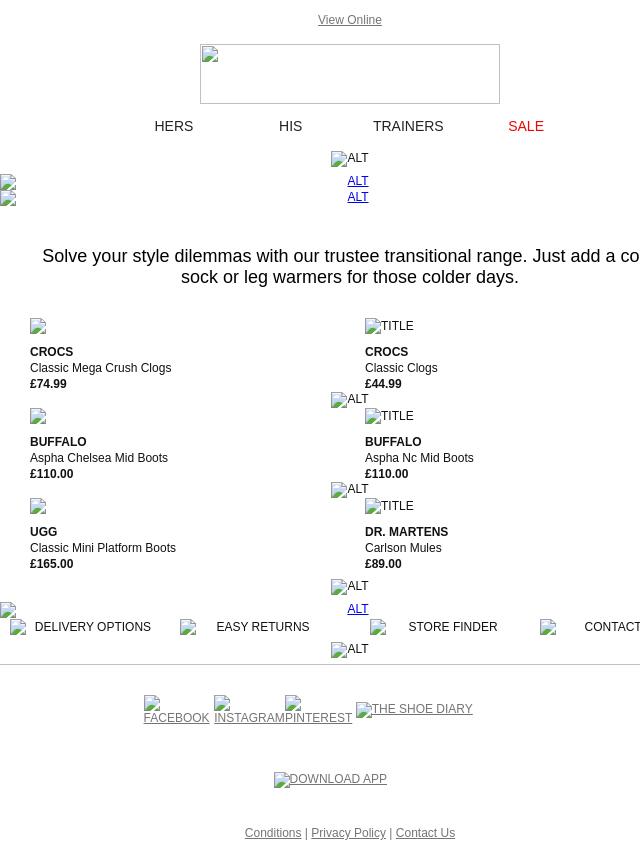Open the HIS navigation item
This screenshot has width=640, height=854.
click(x=290, y=126)
